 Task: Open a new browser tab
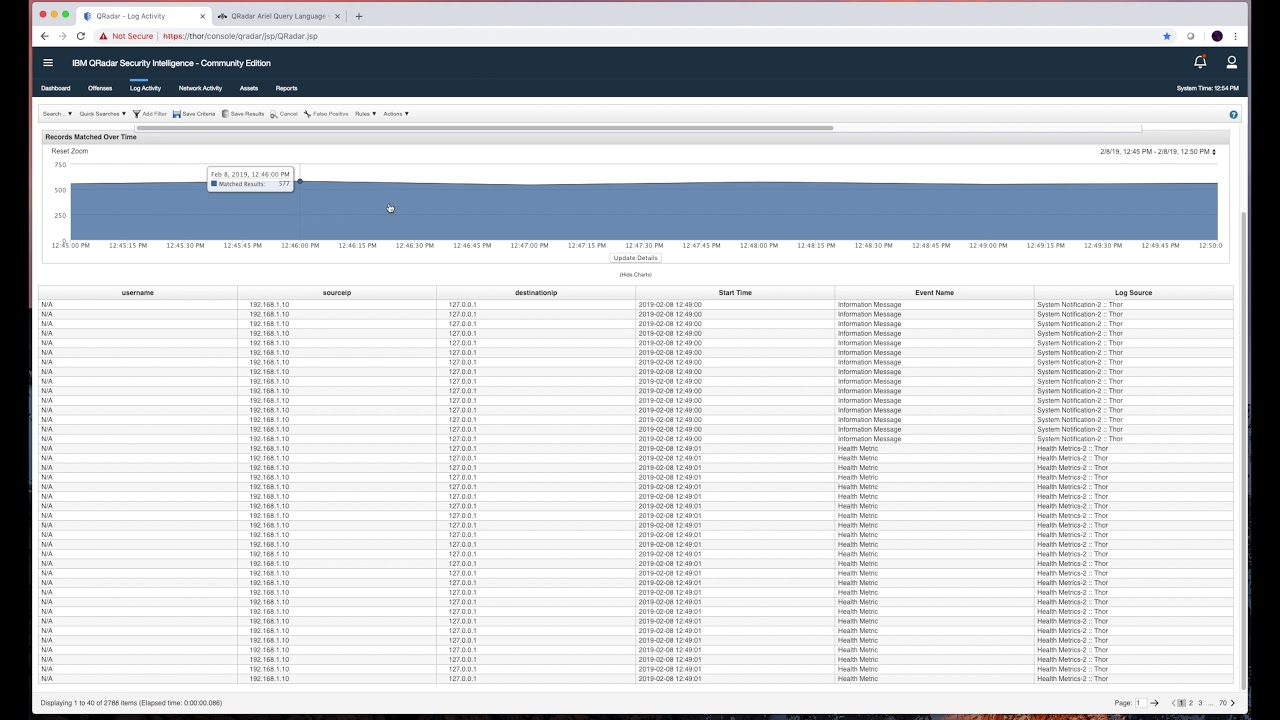(x=359, y=16)
